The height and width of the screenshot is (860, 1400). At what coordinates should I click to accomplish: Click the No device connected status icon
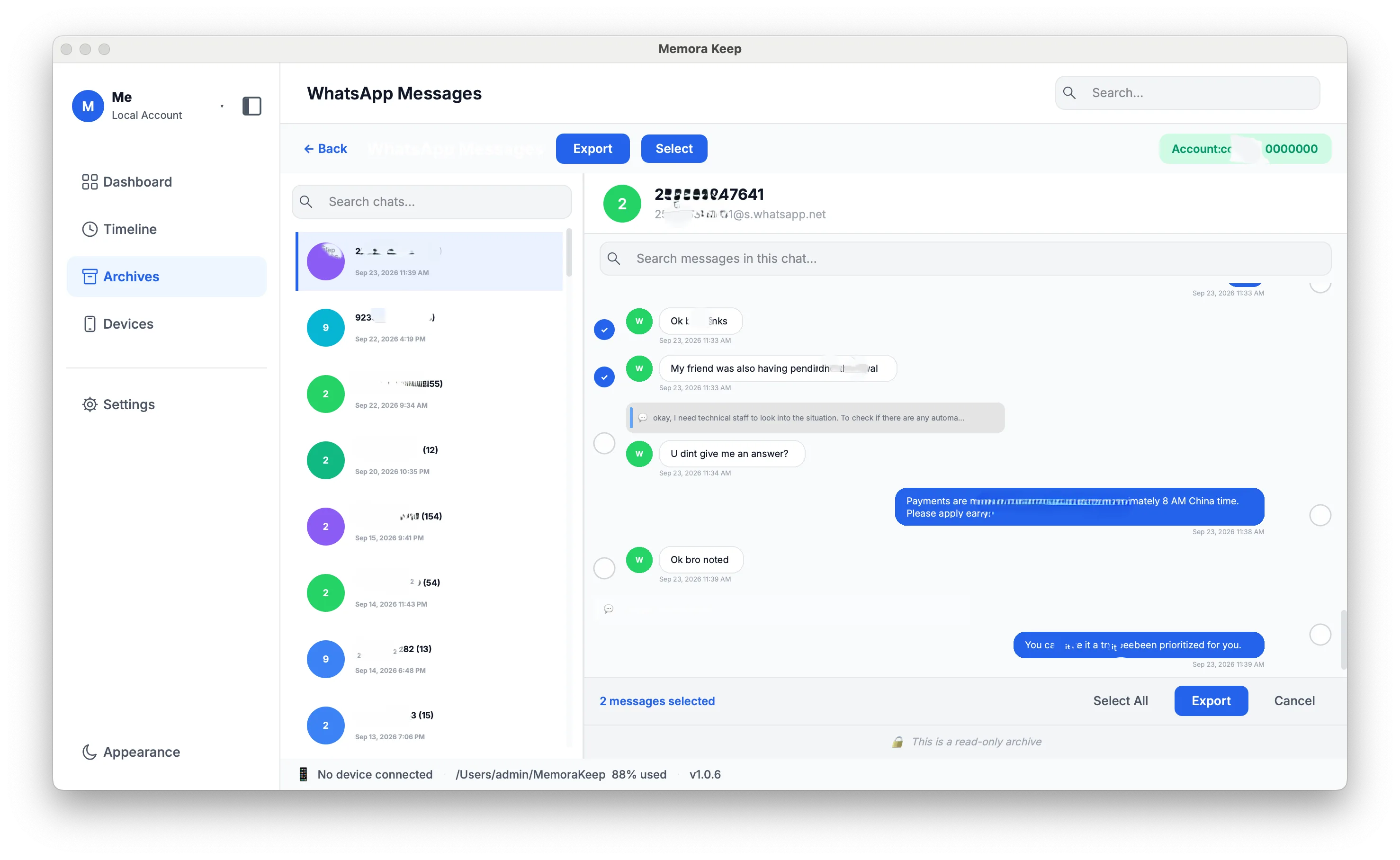point(303,774)
